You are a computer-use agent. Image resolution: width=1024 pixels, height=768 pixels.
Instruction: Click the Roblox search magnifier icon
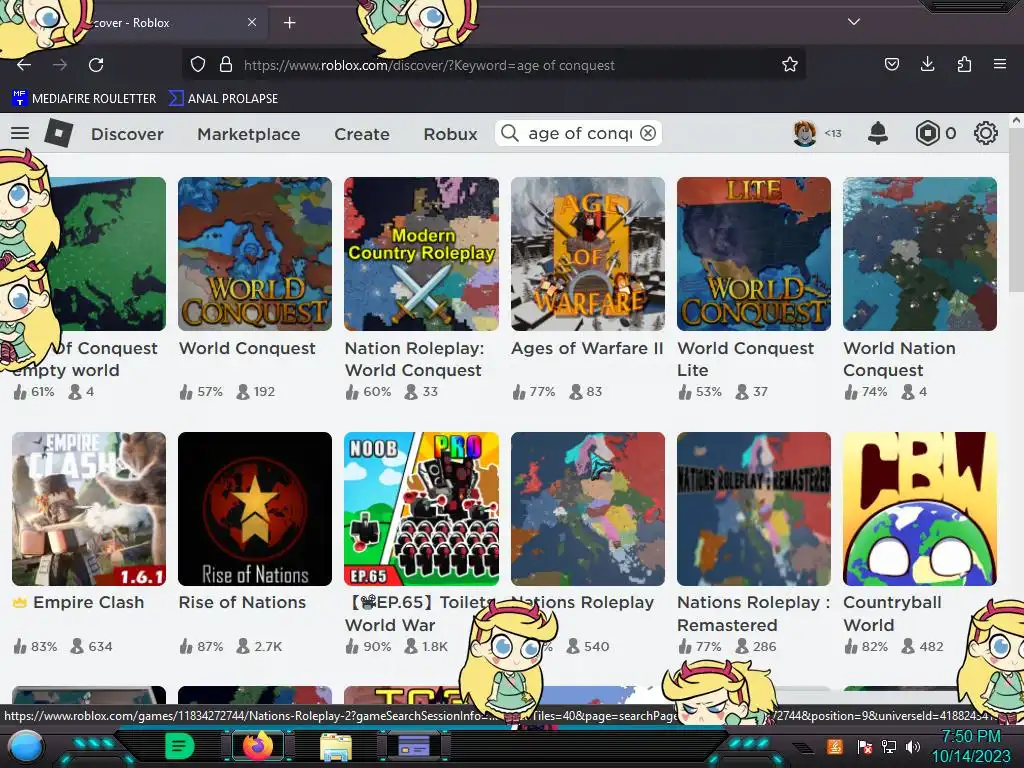509,133
